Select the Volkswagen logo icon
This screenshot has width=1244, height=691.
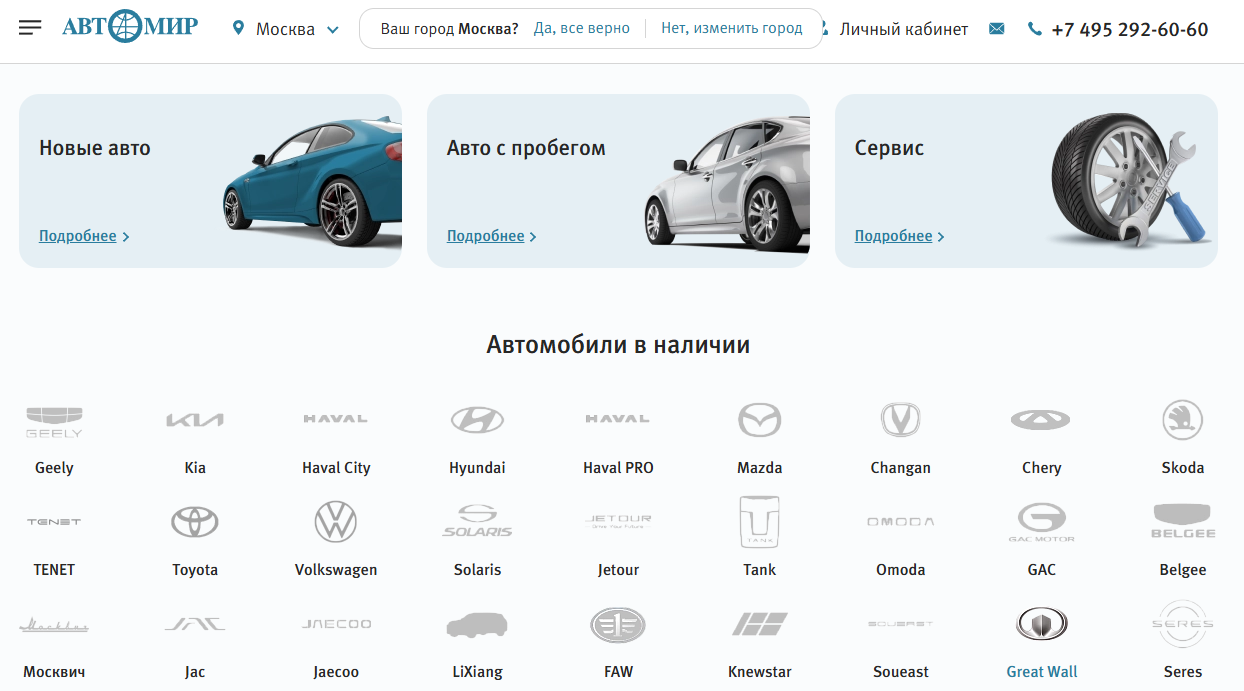(336, 521)
